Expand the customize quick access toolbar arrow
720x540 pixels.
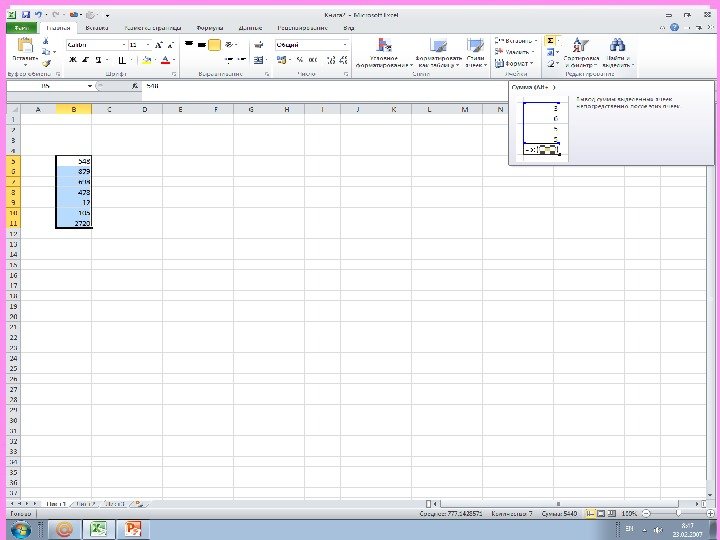107,16
